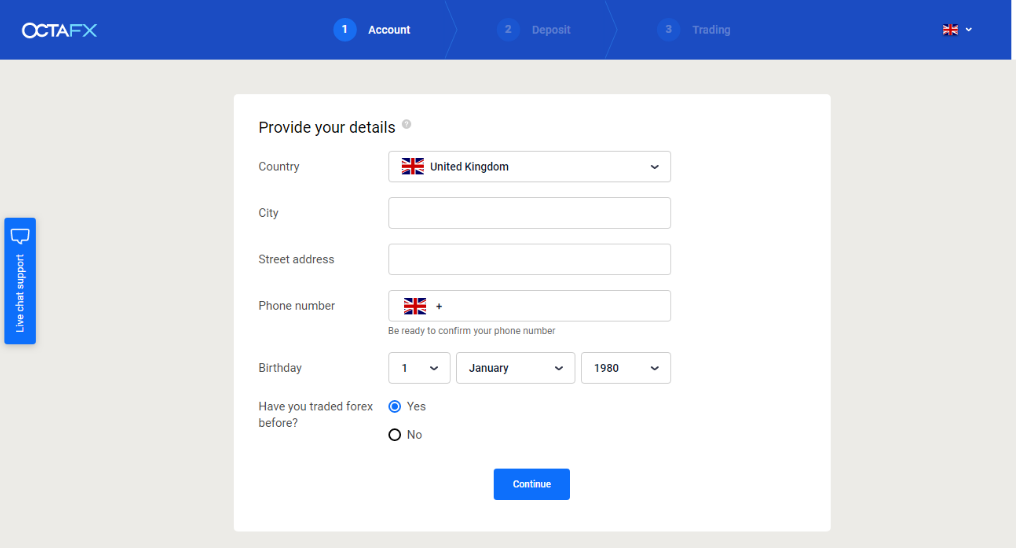This screenshot has width=1016, height=548.
Task: Click the step 1 circle icon
Action: [x=345, y=30]
